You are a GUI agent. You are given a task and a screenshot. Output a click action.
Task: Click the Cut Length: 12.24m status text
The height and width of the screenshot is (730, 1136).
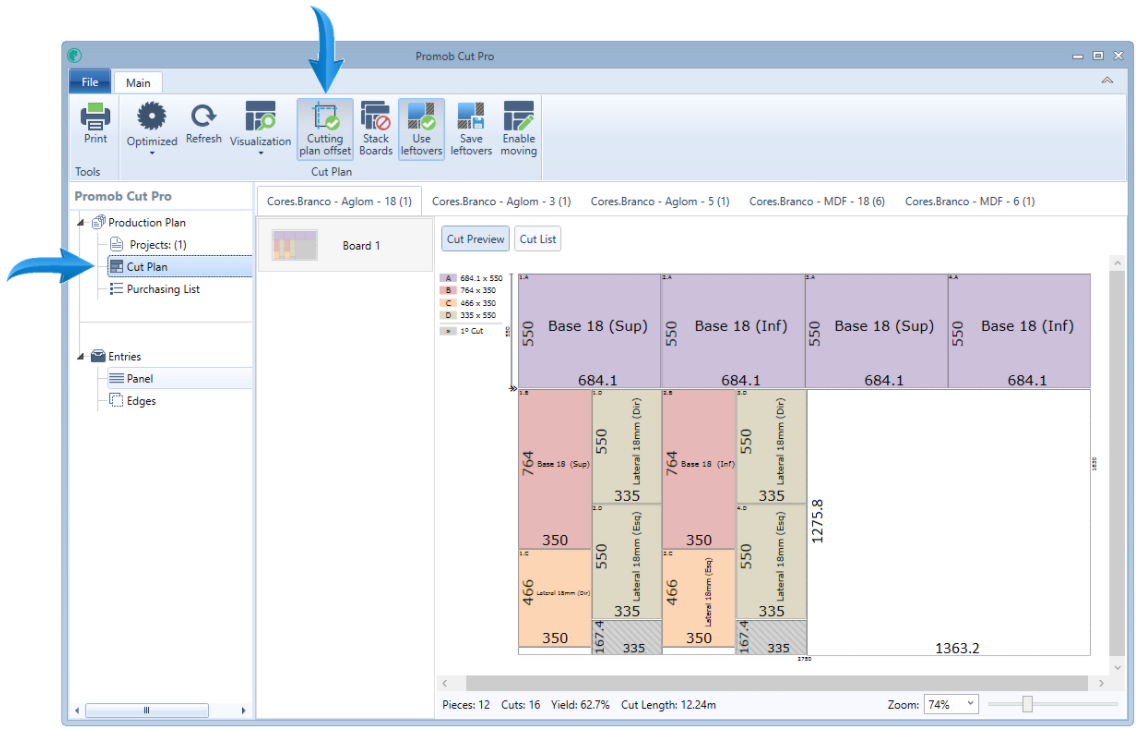click(668, 705)
